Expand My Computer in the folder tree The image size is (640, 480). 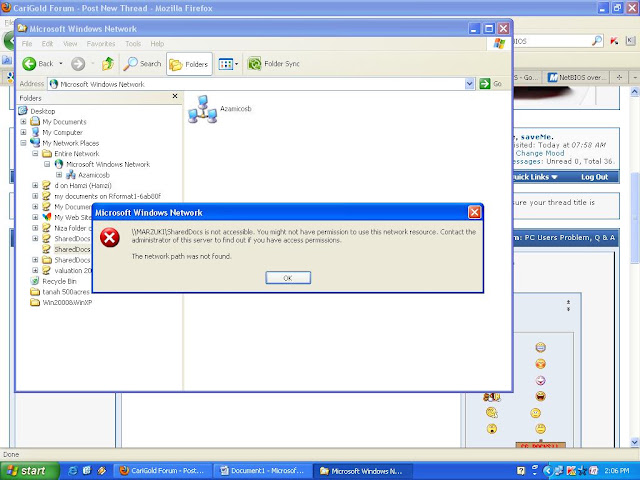coord(23,132)
